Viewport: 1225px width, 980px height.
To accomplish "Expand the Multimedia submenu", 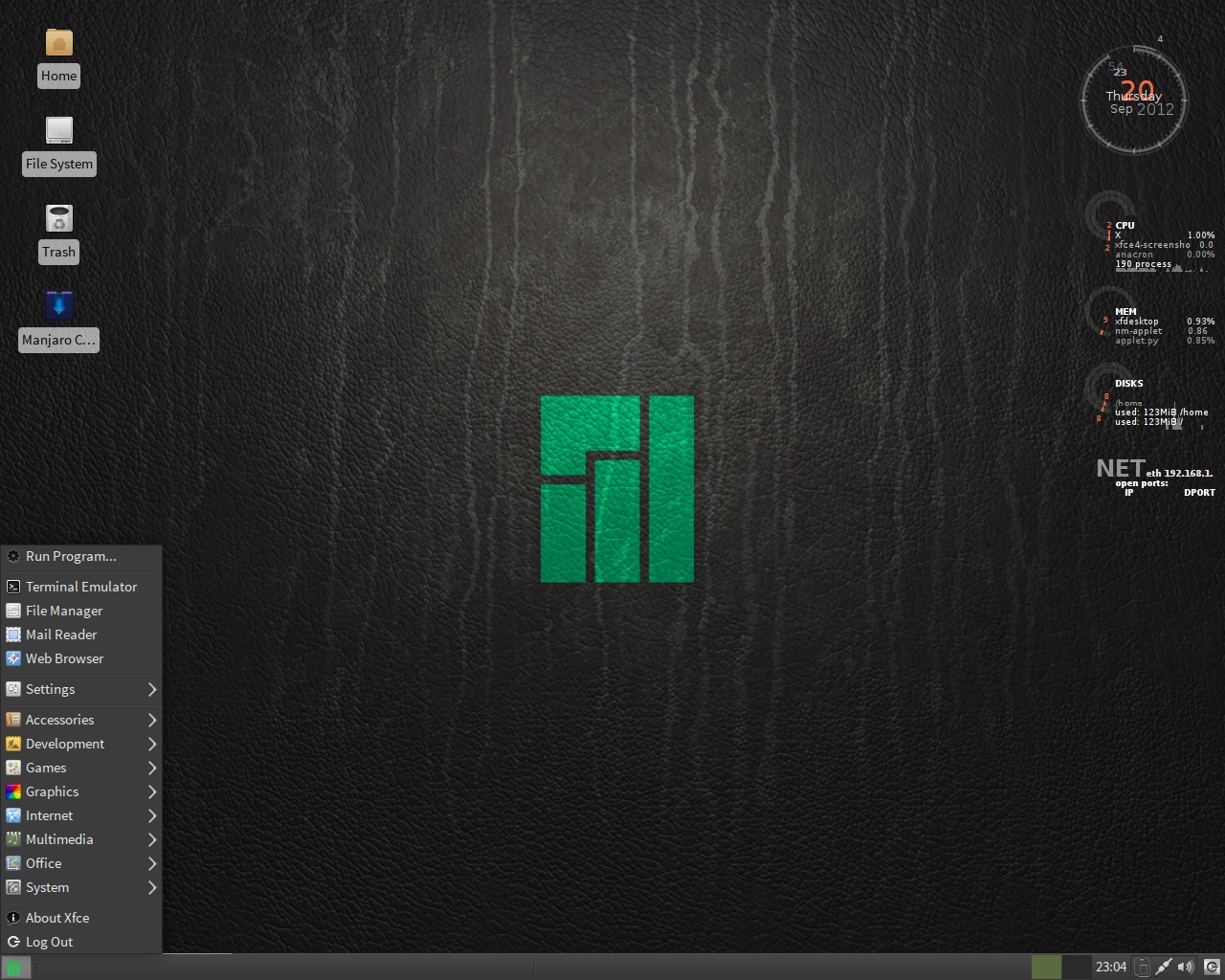I will click(x=57, y=839).
